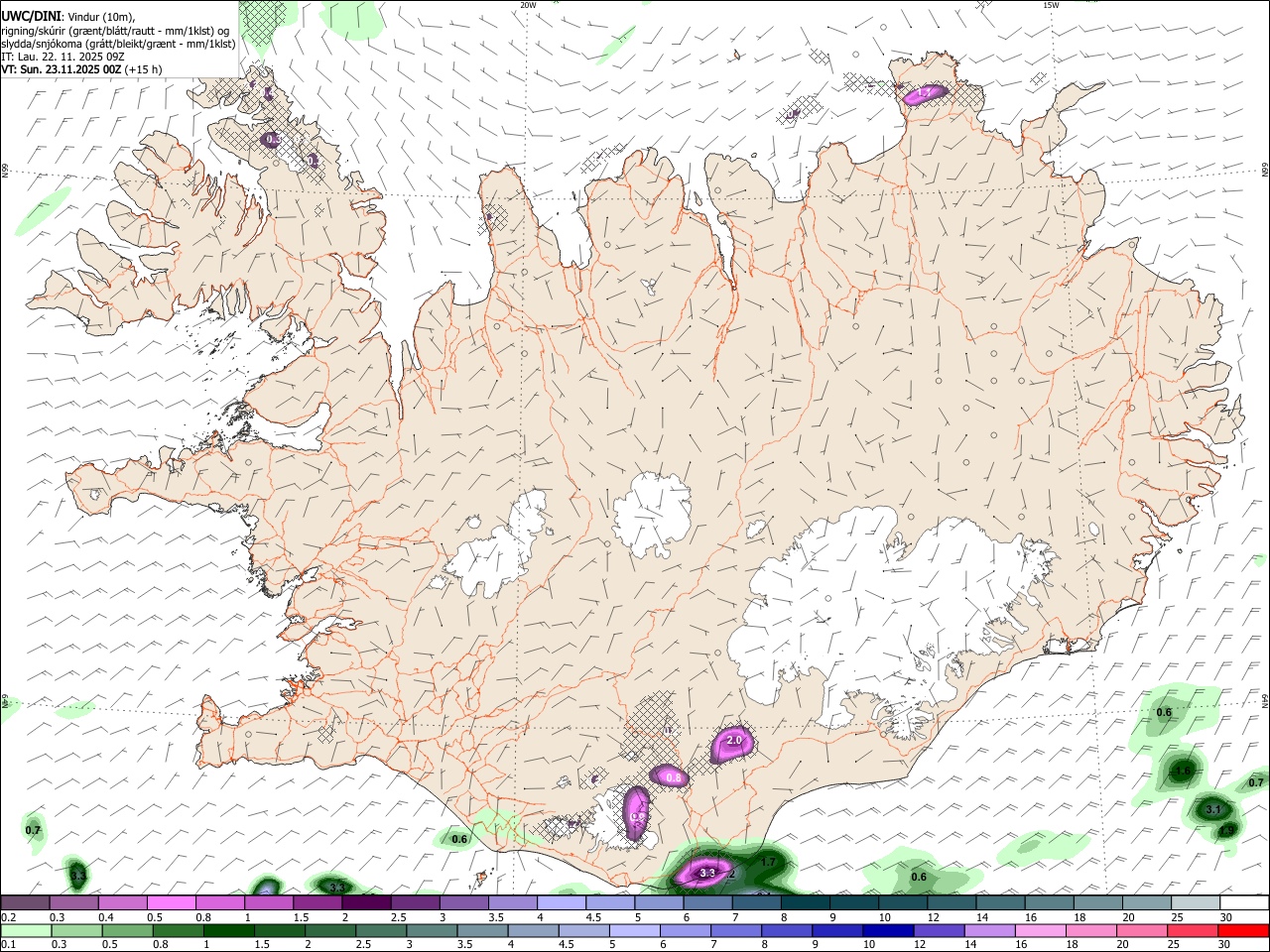
Task: Click the 3.1 rain value offshore
Action: tap(1212, 810)
